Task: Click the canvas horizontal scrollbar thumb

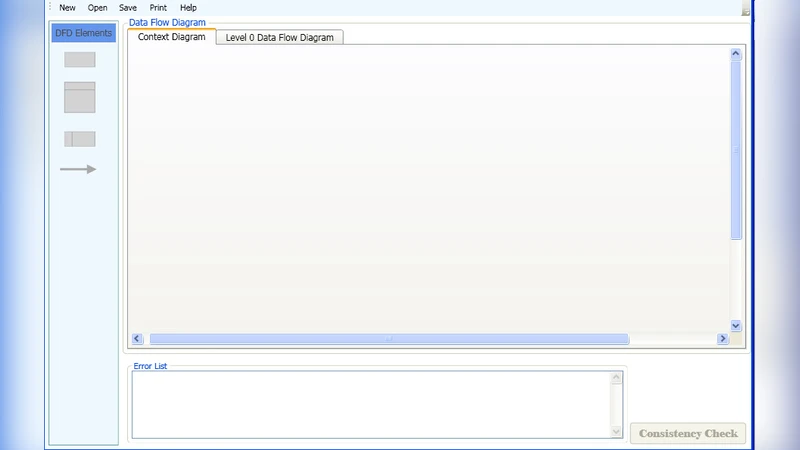Action: 388,339
